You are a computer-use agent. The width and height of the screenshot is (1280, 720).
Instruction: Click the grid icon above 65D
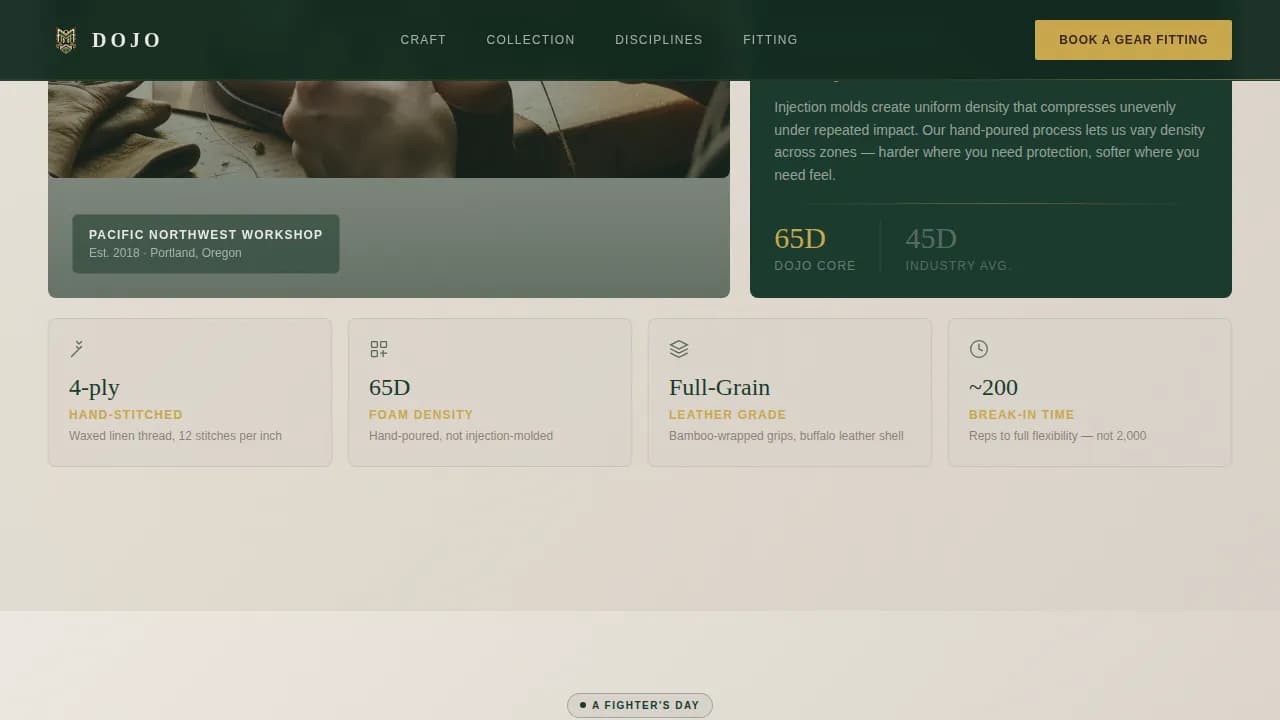pos(378,348)
